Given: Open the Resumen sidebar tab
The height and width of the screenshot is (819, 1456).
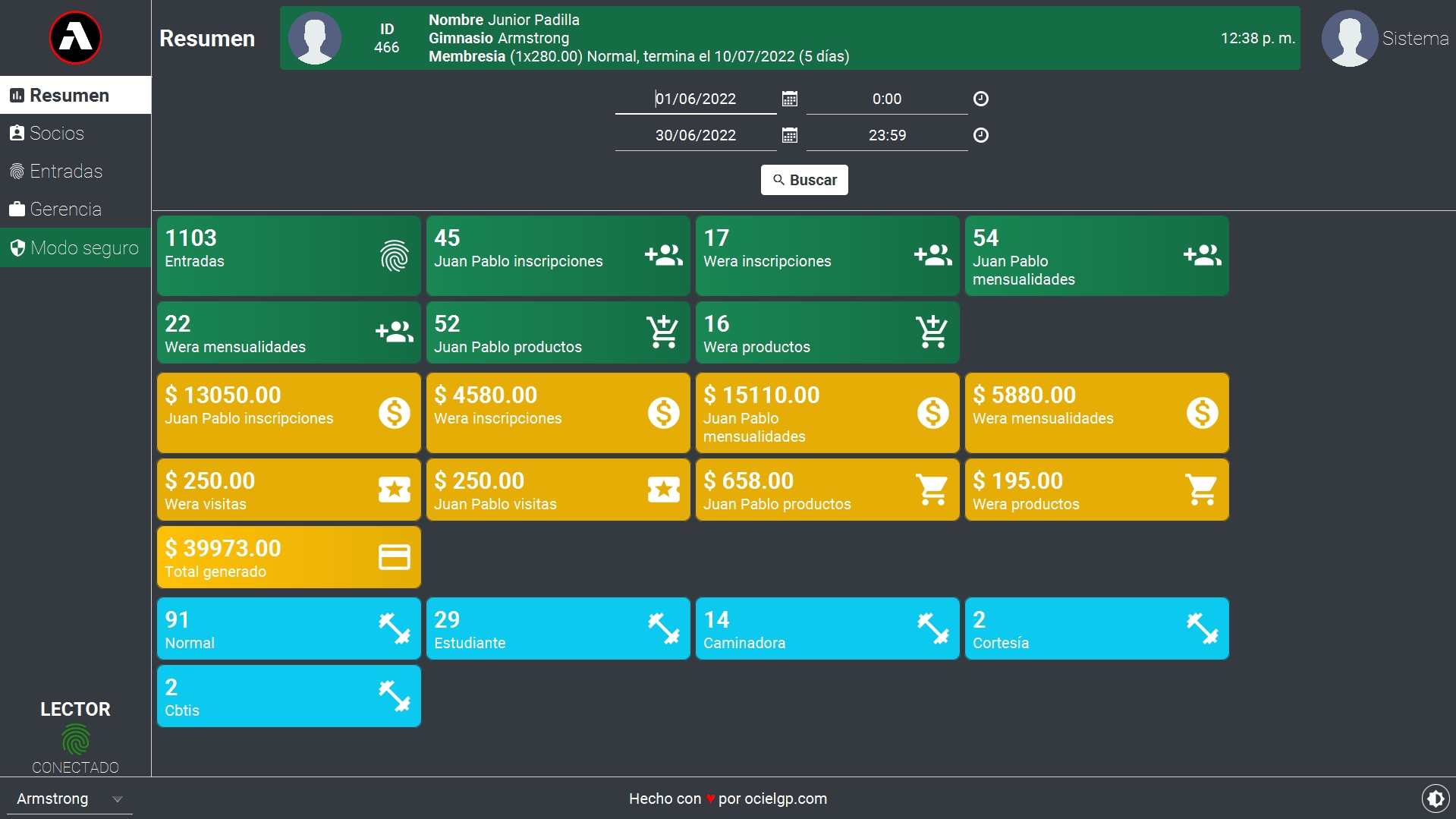Looking at the screenshot, I should click(x=75, y=95).
